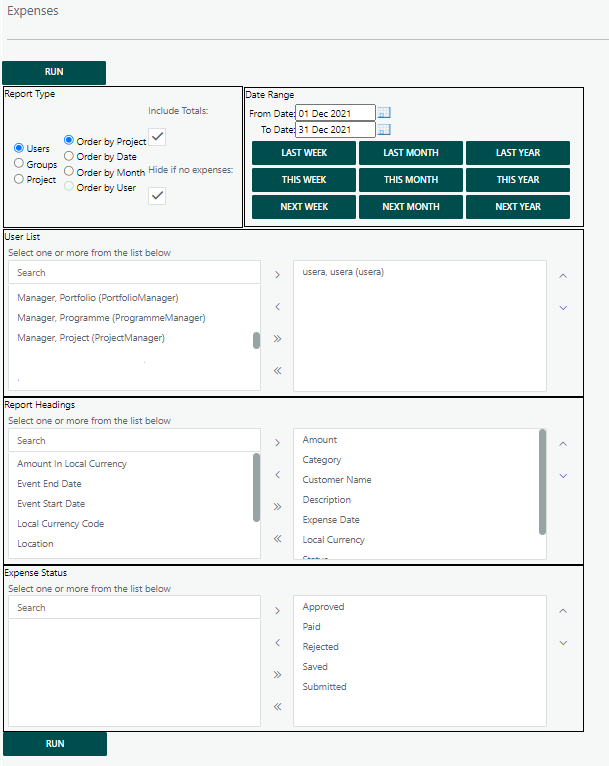Set date range to NEXT MONTH
Viewport: 609px width, 766px height.
tap(411, 207)
